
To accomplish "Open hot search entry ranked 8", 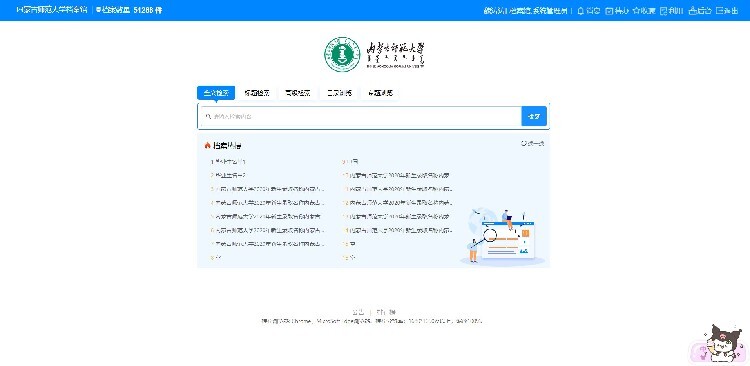I will point(216,257).
